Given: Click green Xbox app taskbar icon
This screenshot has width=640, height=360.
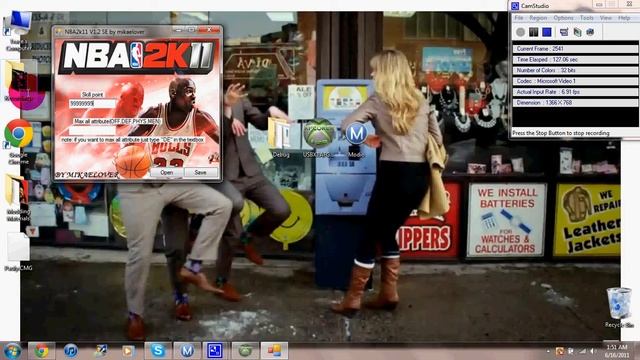Looking at the screenshot, I should click(245, 351).
